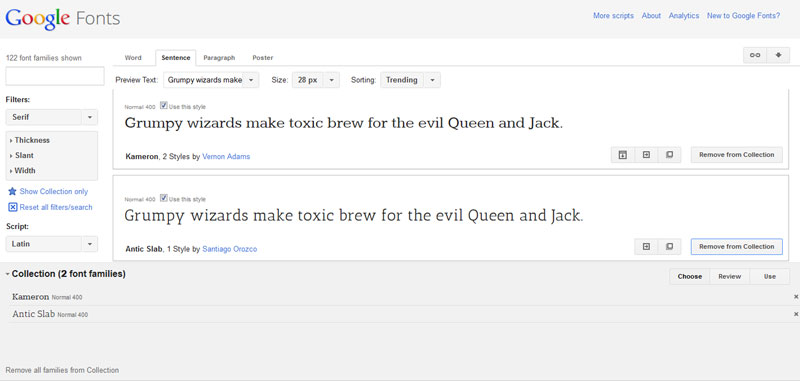800x381 pixels.
Task: Open designer Vernon Adams link
Action: click(x=226, y=157)
